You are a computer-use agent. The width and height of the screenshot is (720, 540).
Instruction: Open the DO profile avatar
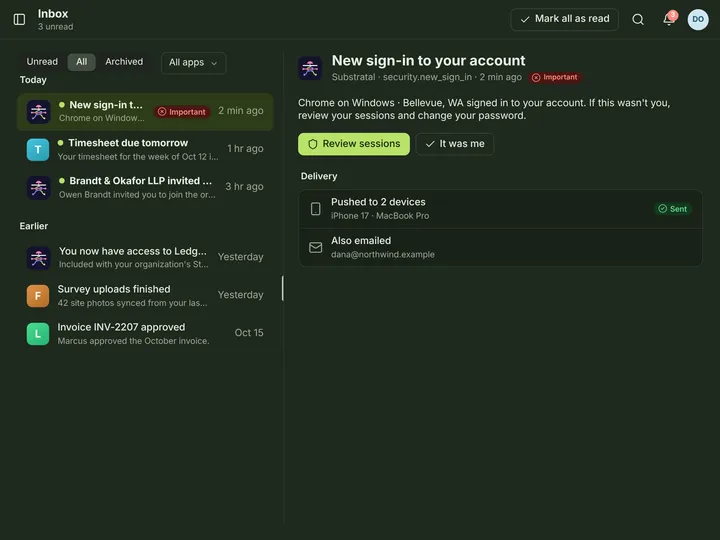[x=698, y=19]
